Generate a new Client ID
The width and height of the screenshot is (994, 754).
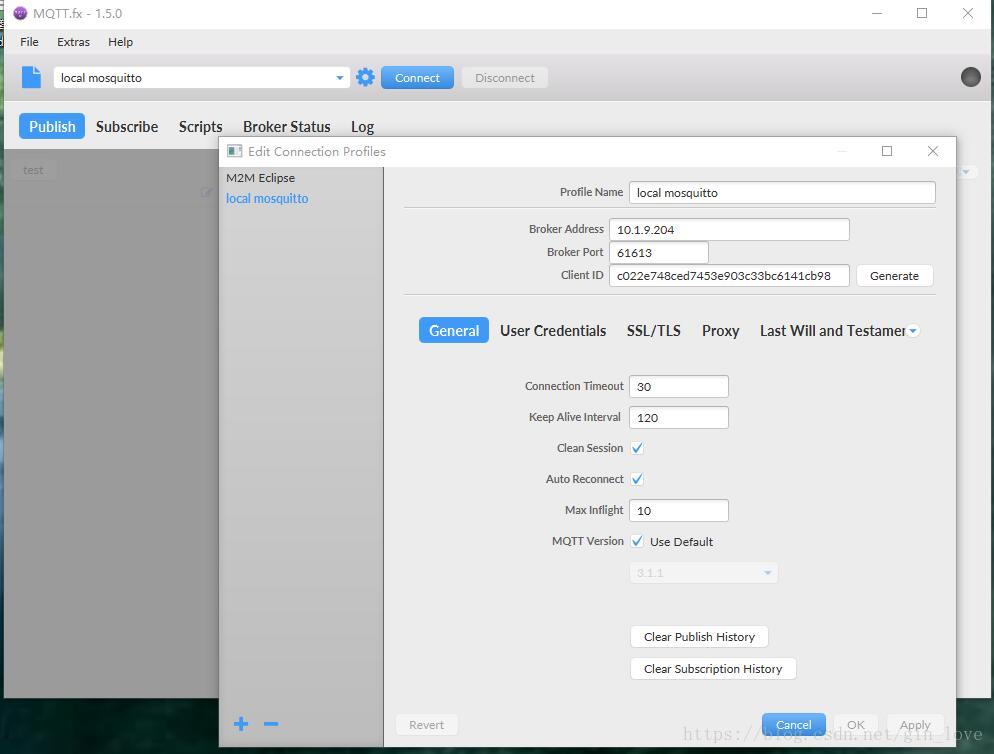tap(894, 275)
